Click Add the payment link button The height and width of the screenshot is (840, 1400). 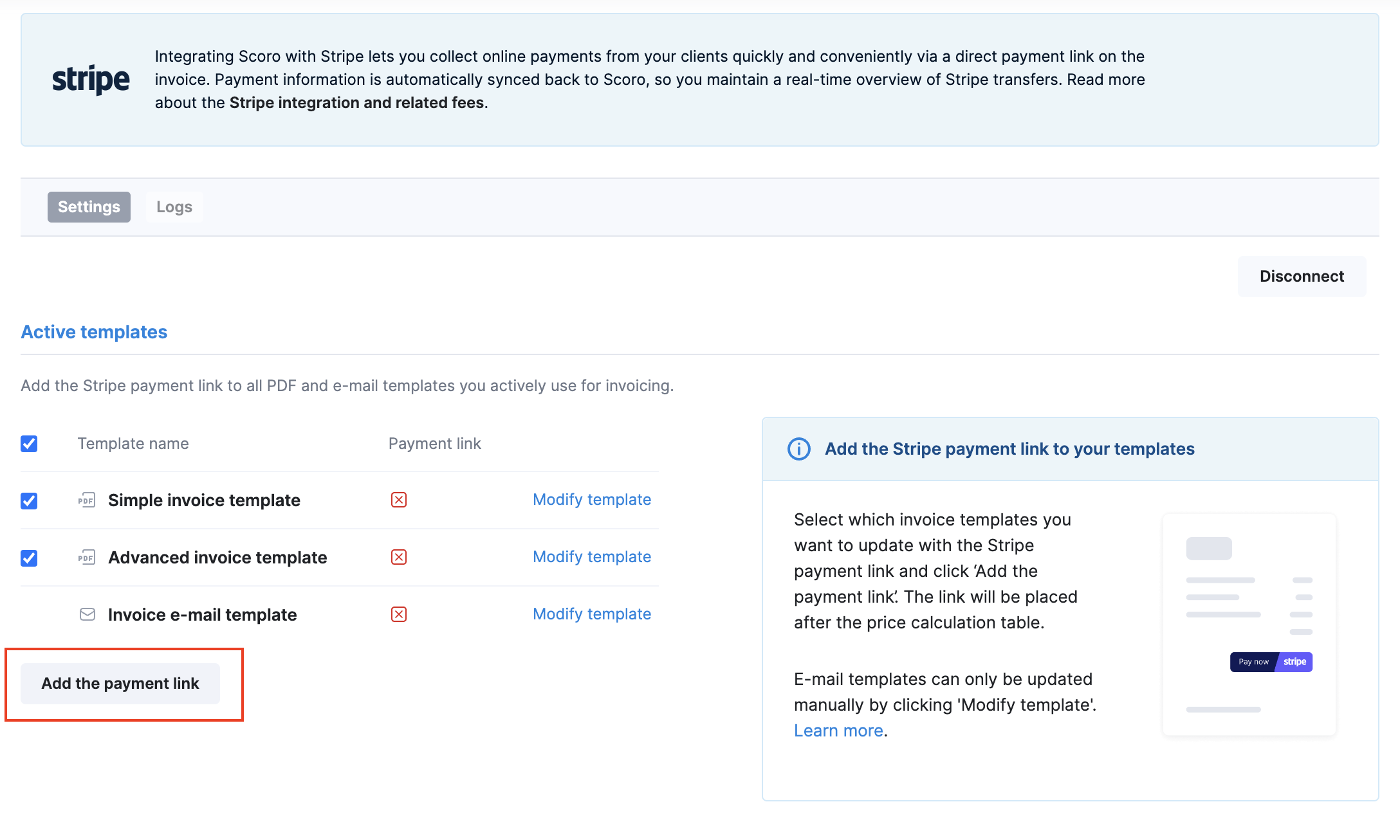click(120, 684)
